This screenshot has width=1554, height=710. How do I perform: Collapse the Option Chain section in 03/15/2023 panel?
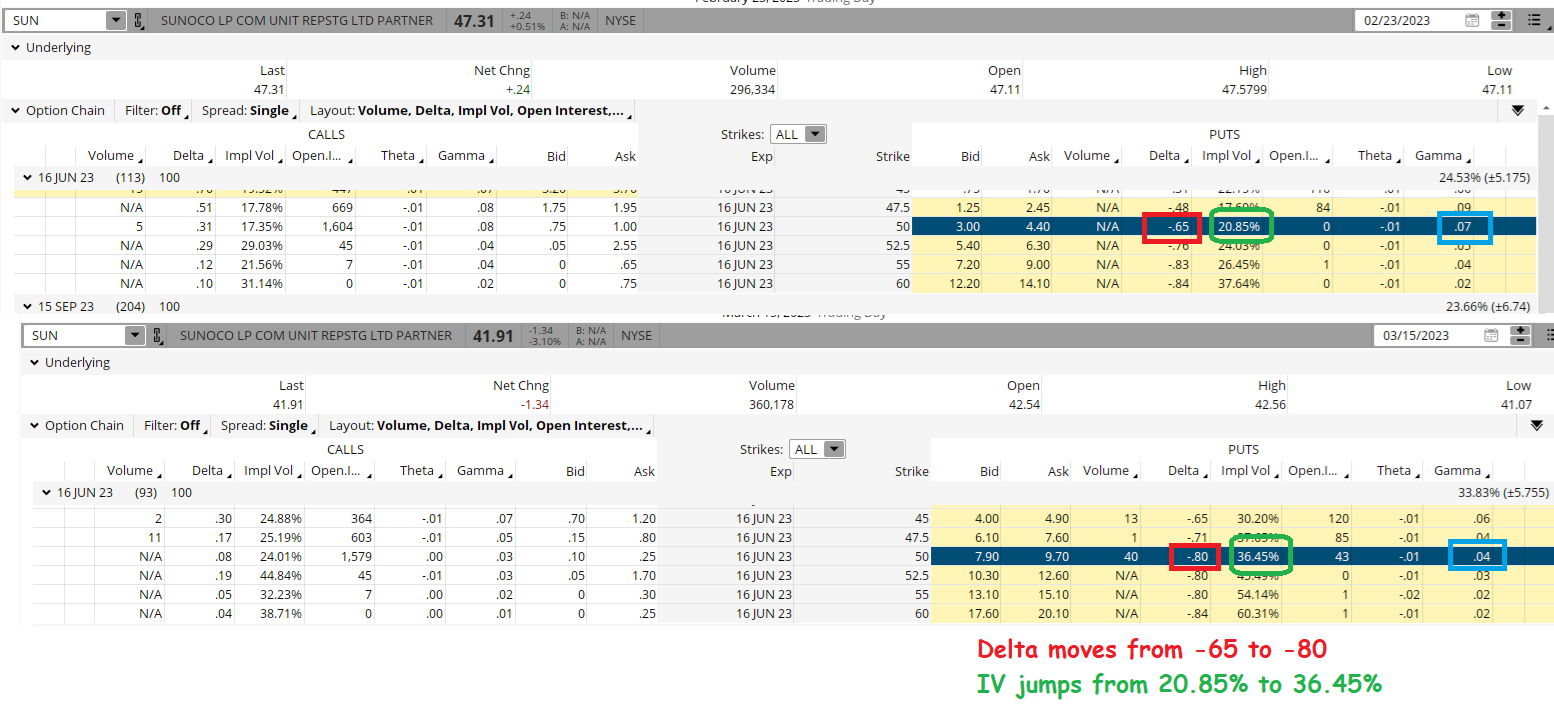coord(34,425)
